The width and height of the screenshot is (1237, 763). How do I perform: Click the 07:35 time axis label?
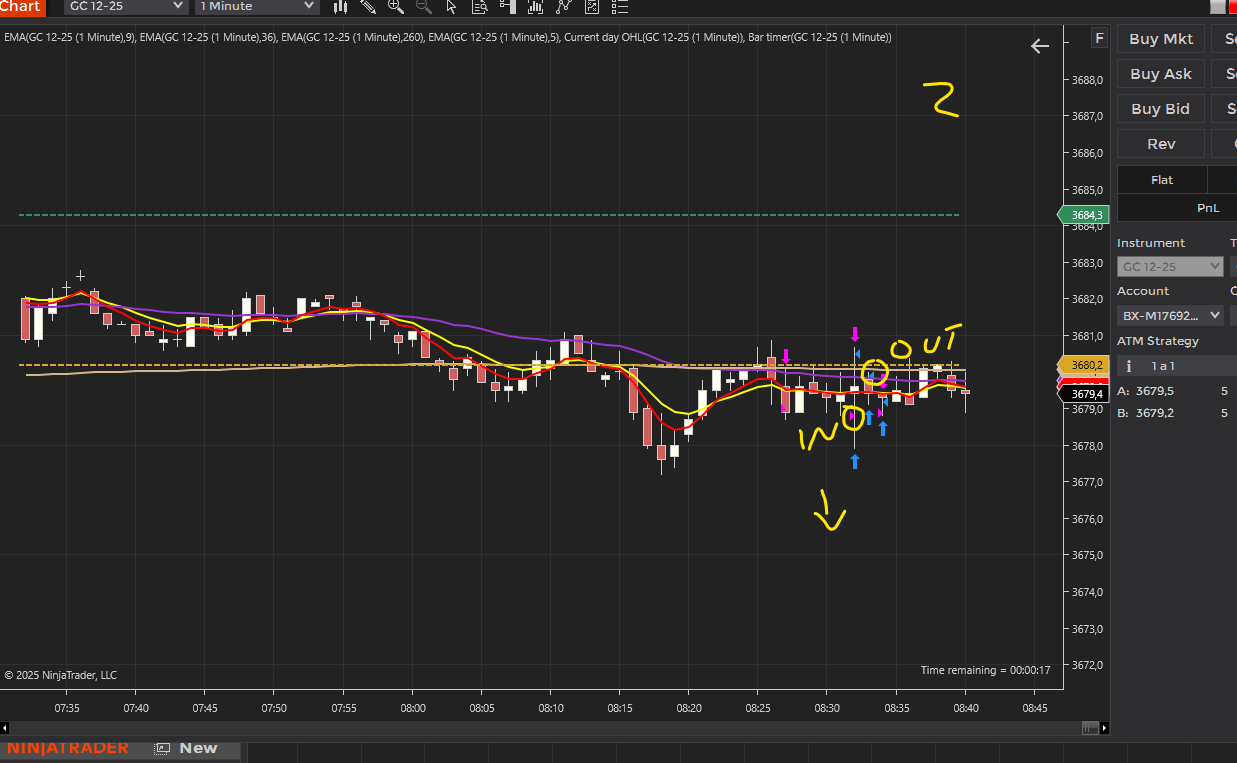click(x=67, y=708)
